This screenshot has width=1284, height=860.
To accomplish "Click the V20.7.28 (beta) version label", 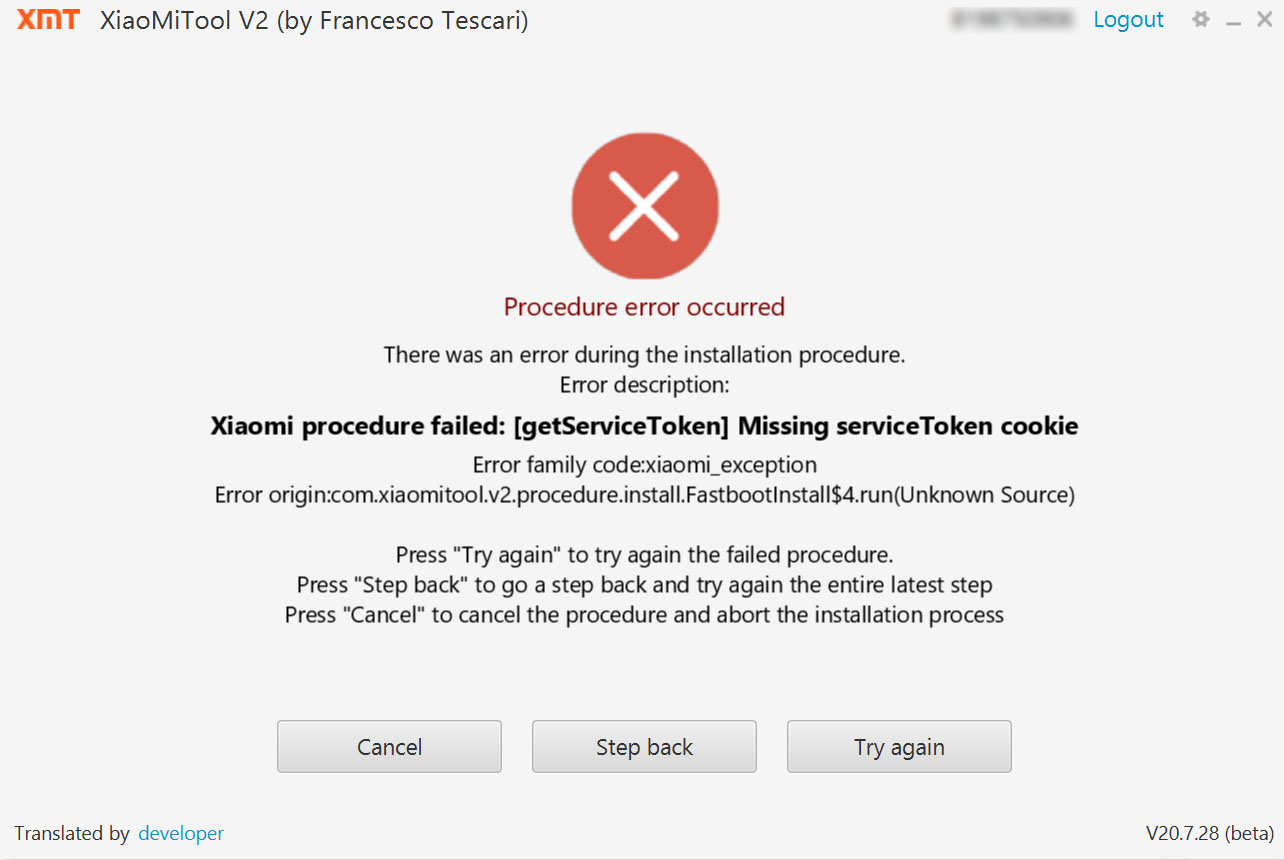I will (x=1209, y=833).
